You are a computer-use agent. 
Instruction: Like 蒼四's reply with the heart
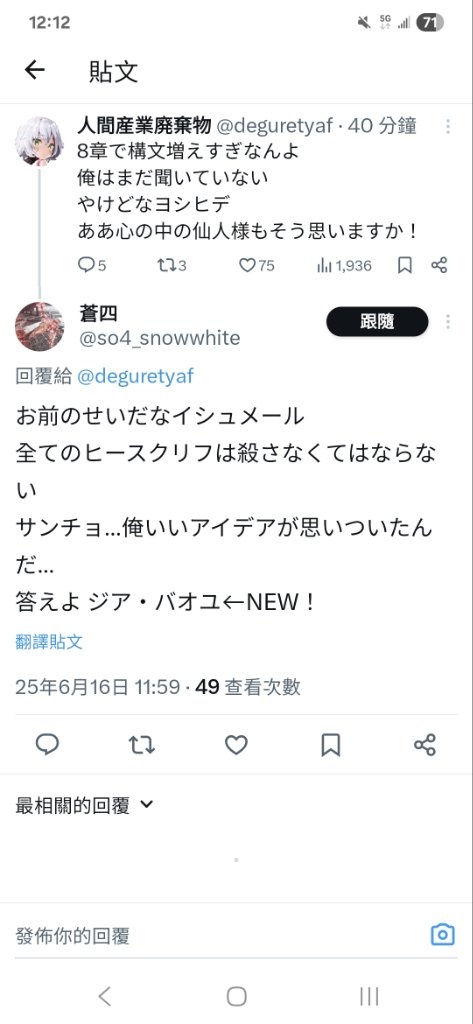236,744
